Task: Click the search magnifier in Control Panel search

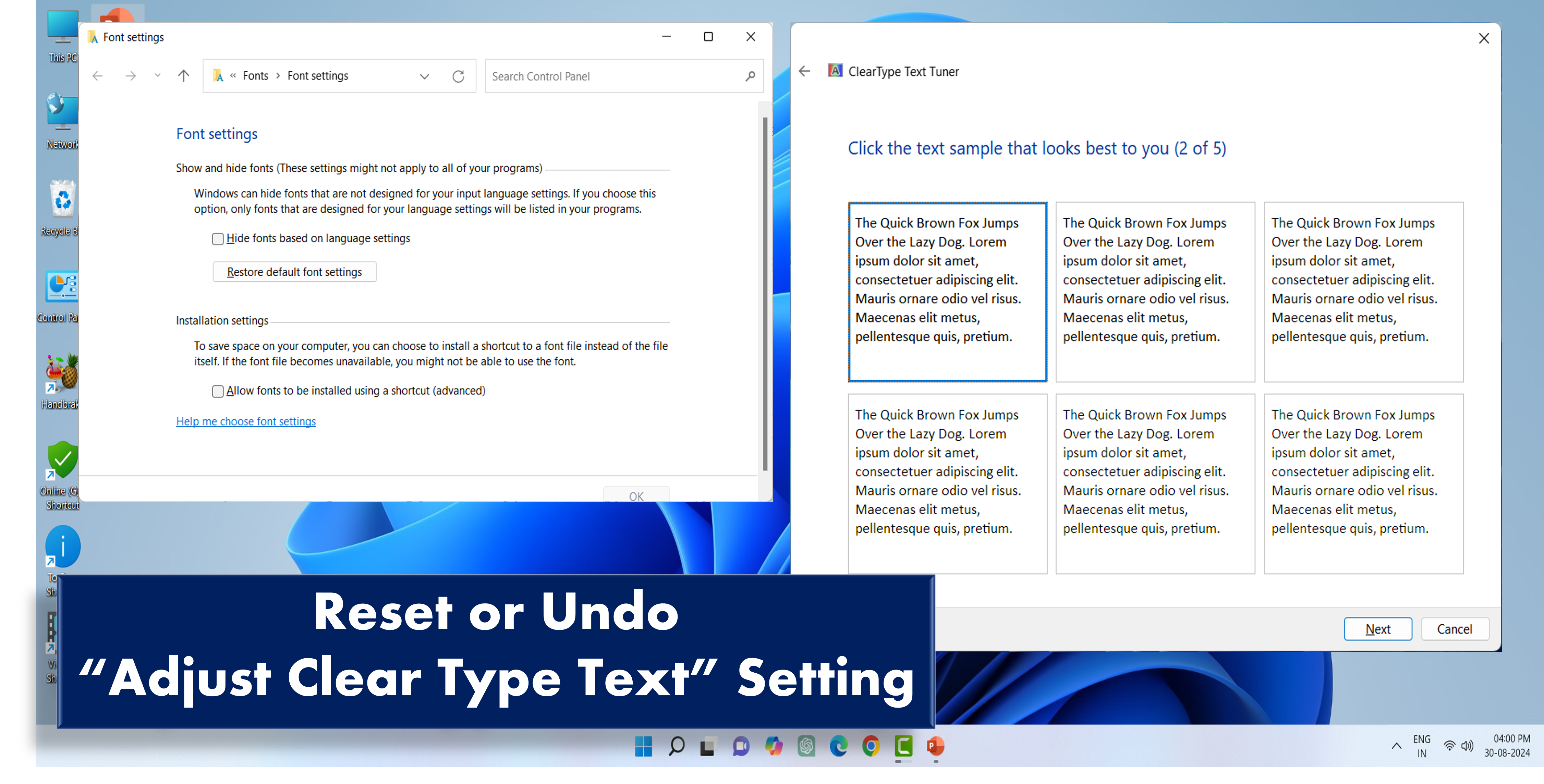Action: [x=751, y=76]
